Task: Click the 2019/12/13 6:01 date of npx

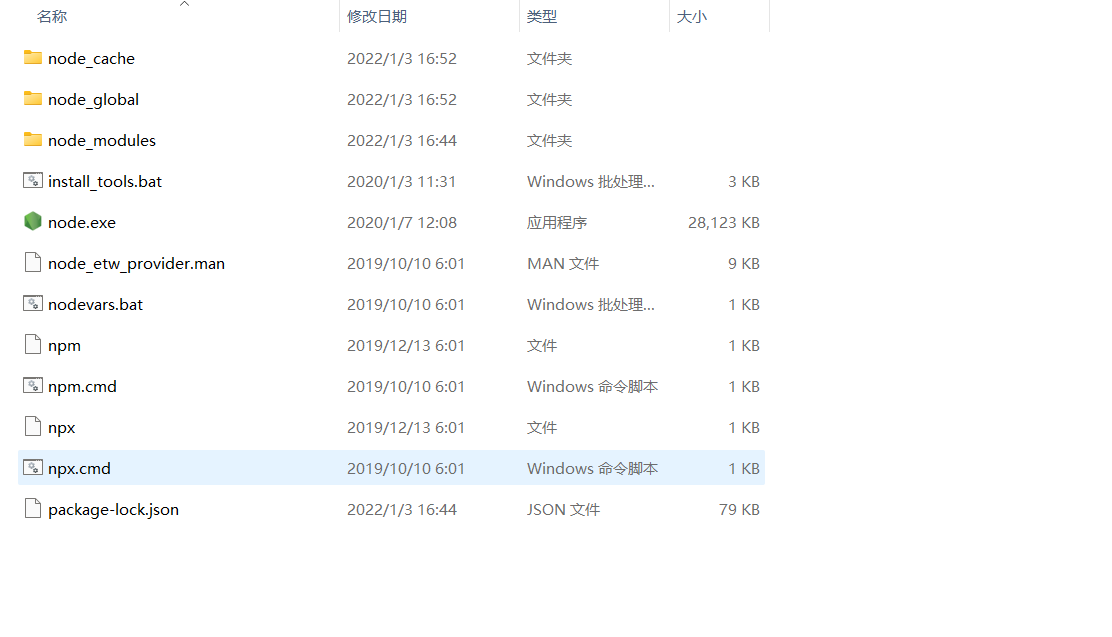Action: pos(406,428)
